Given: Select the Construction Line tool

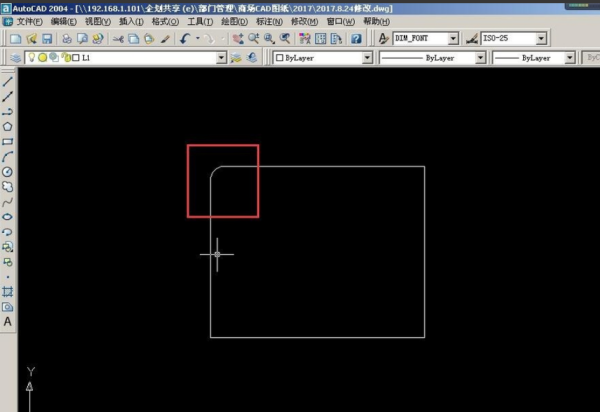Looking at the screenshot, I should coord(8,96).
